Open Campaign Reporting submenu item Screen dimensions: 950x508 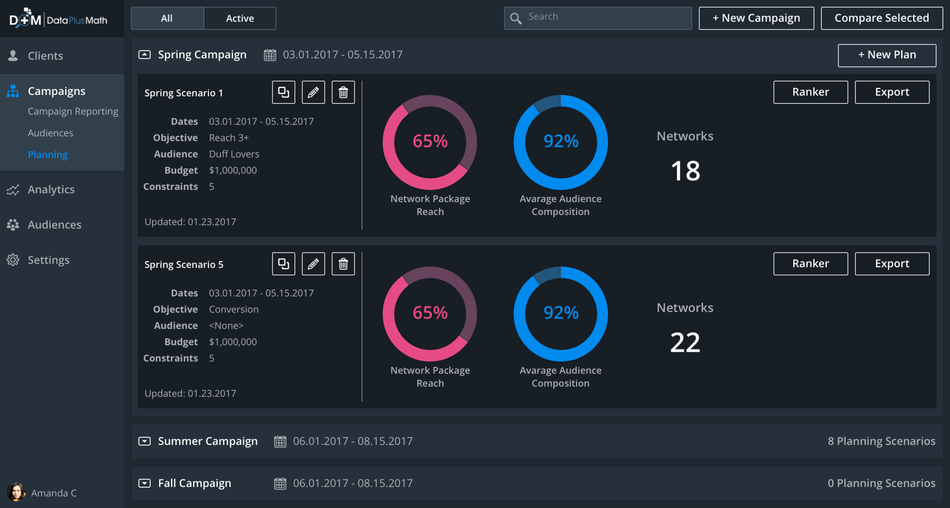[73, 112]
